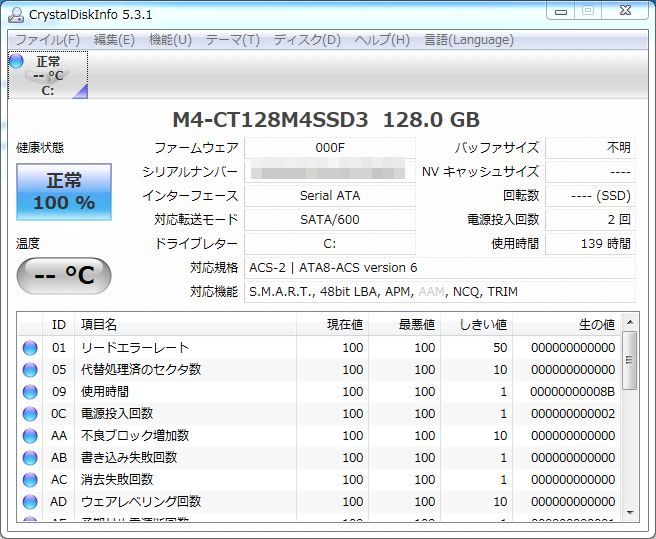Click the 温度 label
Viewport: 656px width, 539px height.
coord(28,243)
